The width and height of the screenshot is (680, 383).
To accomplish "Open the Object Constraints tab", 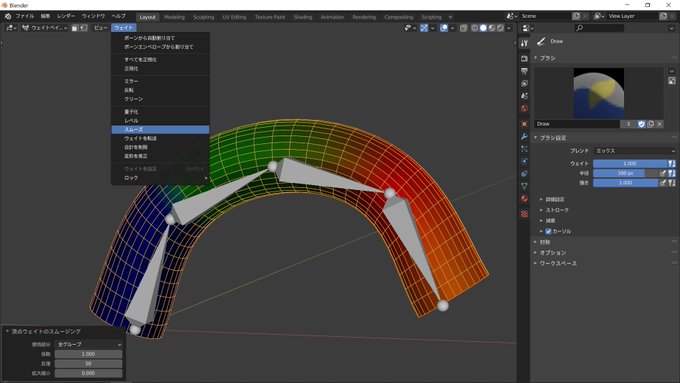I will click(524, 173).
